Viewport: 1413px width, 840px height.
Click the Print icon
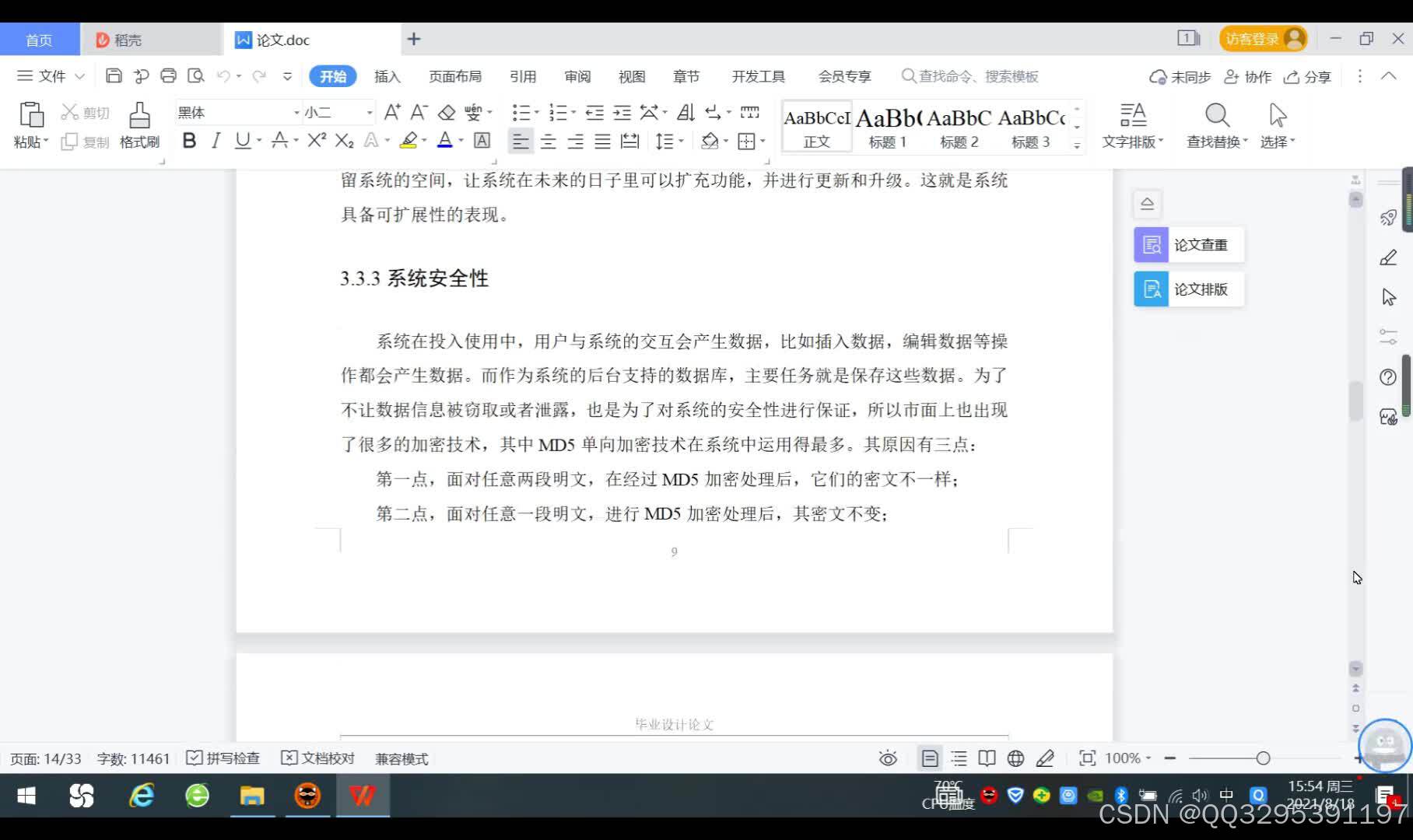coord(168,76)
